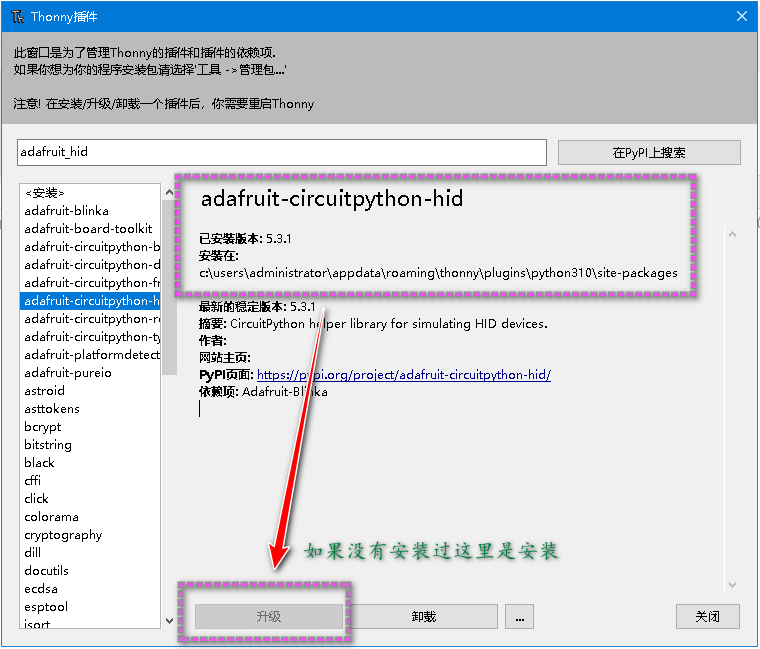Click package list scroll up arrow
Viewport: 760px width, 649px height.
pyautogui.click(x=169, y=192)
